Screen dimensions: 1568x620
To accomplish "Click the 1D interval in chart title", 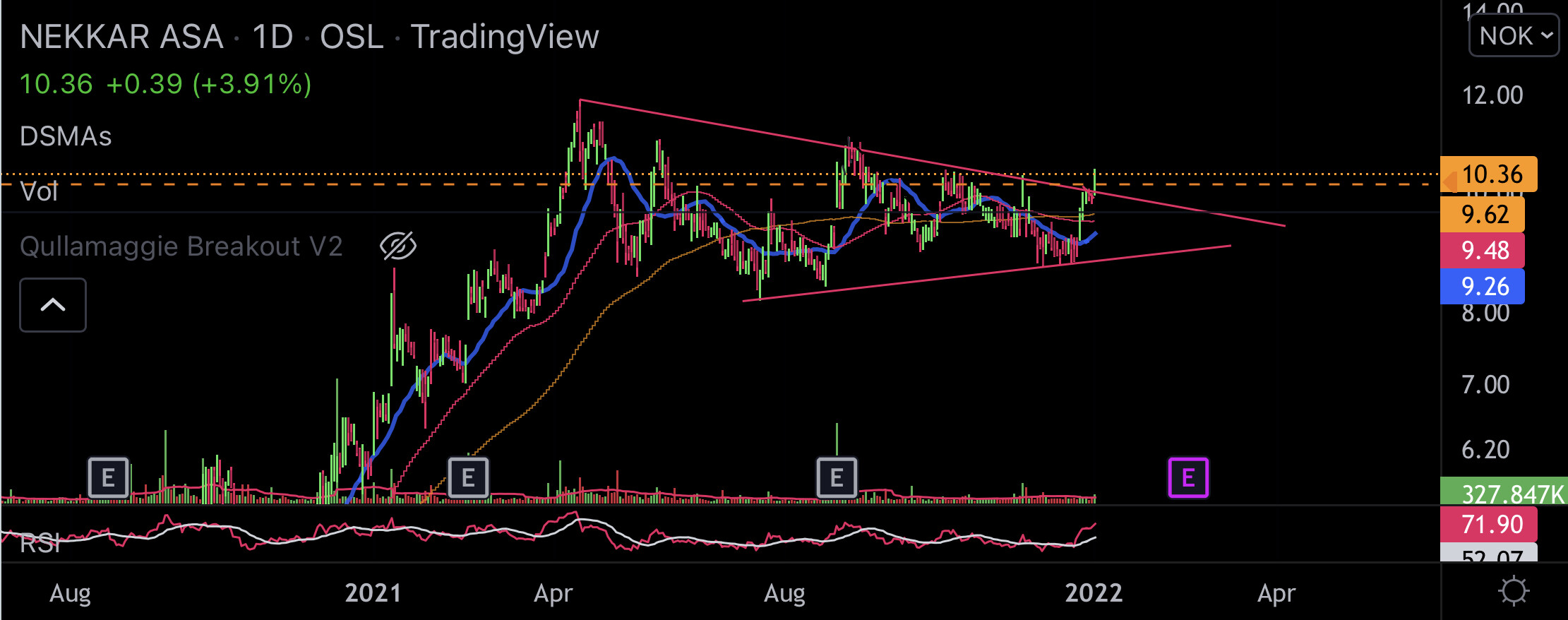I will 273,37.
